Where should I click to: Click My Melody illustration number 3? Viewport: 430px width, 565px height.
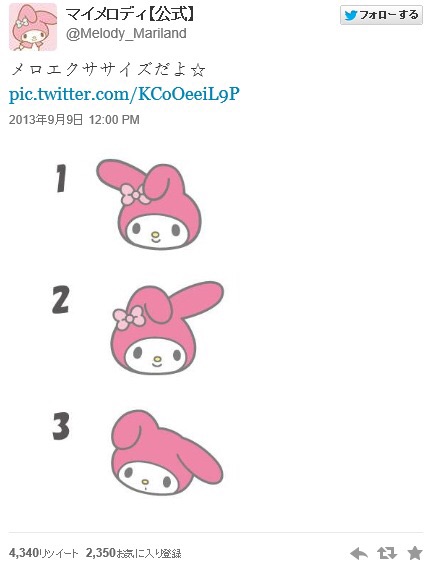[x=167, y=453]
